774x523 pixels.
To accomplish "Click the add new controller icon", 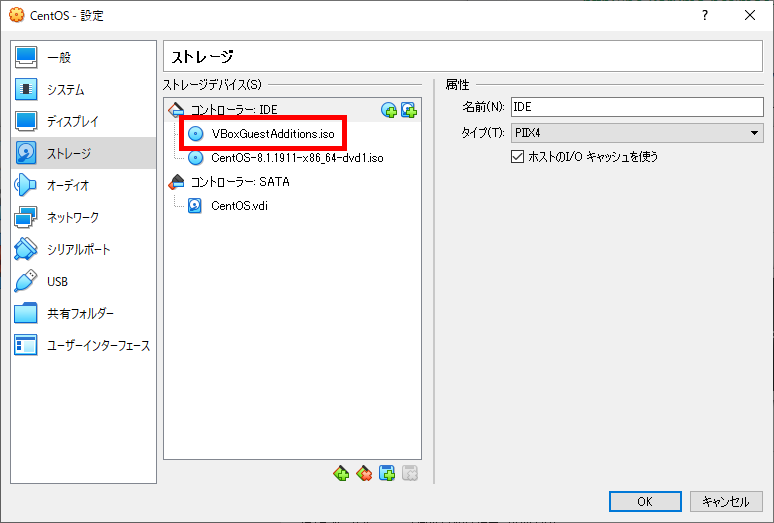I will click(341, 474).
